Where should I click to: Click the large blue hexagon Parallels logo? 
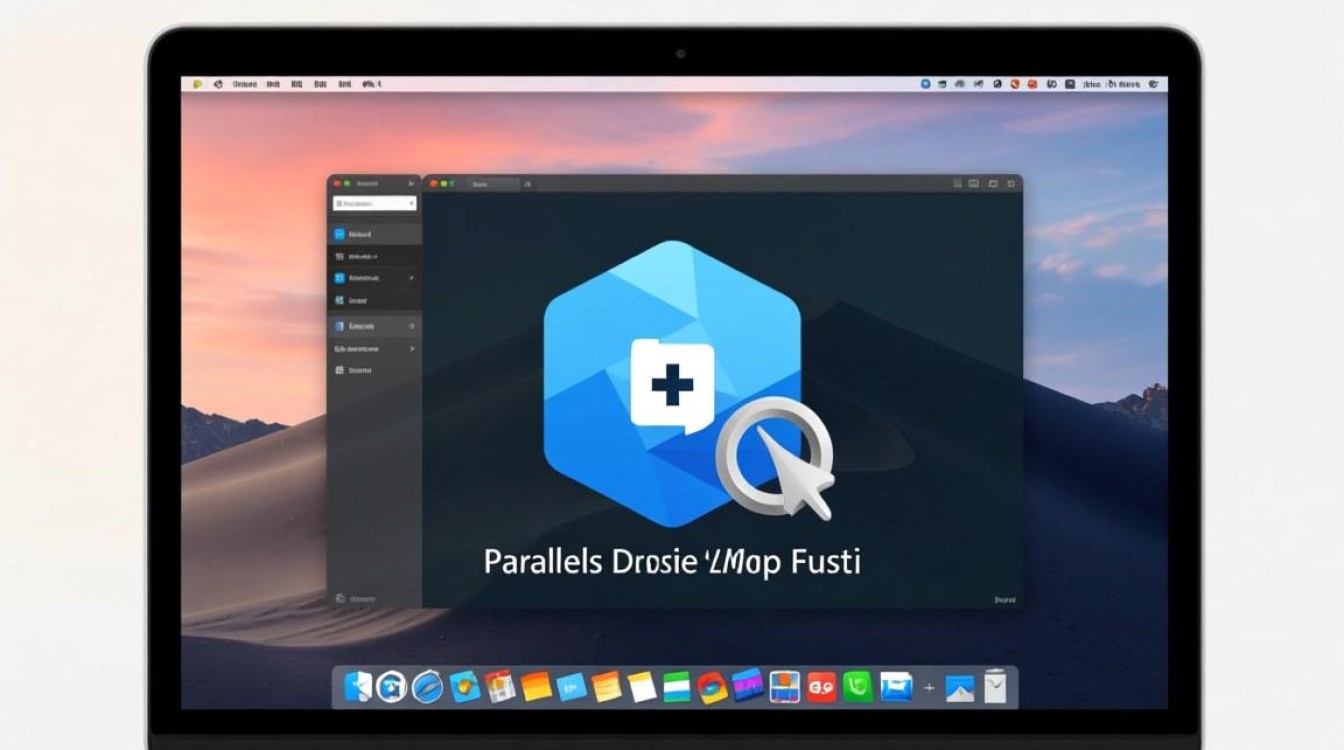(x=672, y=380)
